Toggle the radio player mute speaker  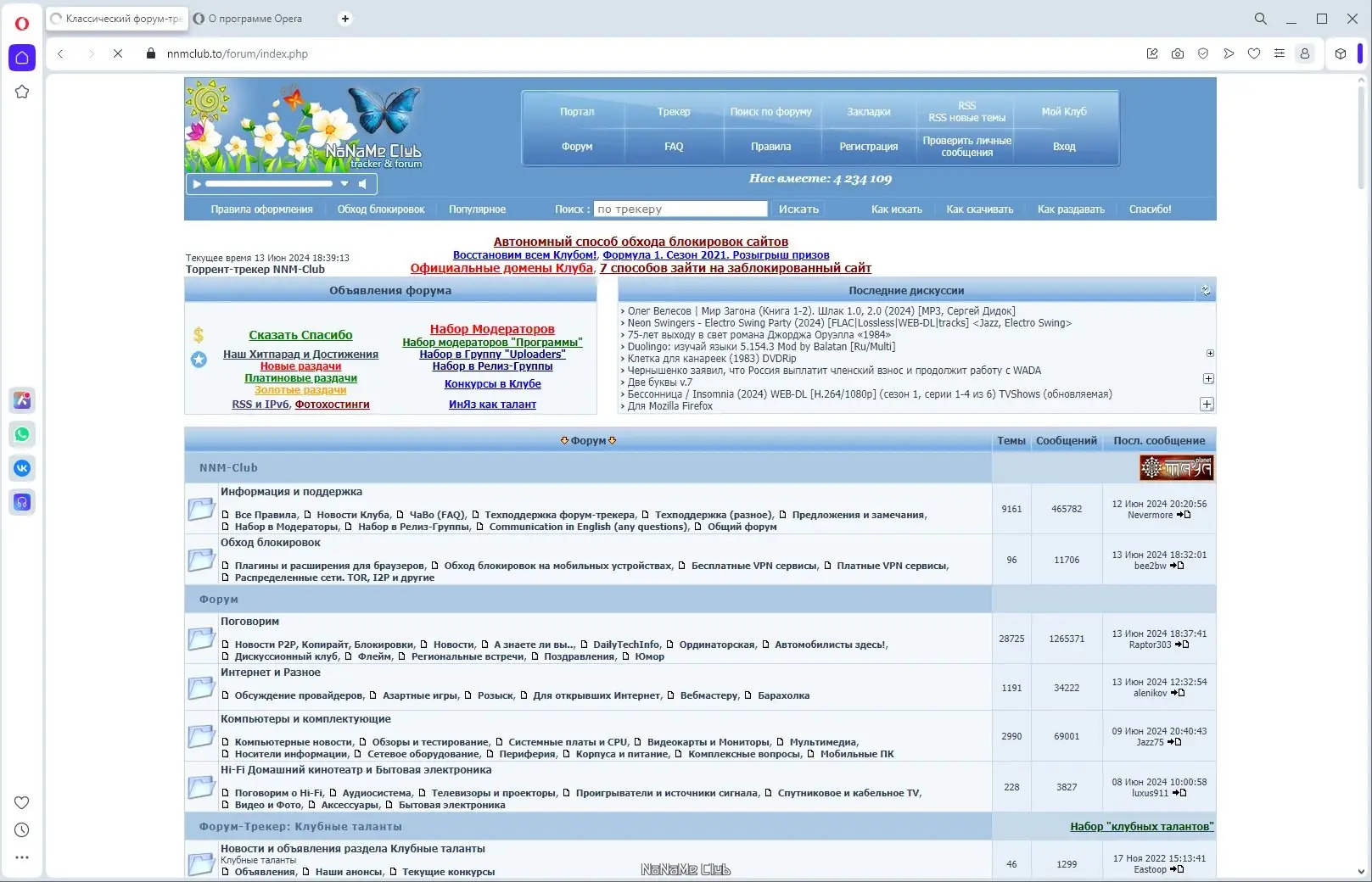coord(363,183)
